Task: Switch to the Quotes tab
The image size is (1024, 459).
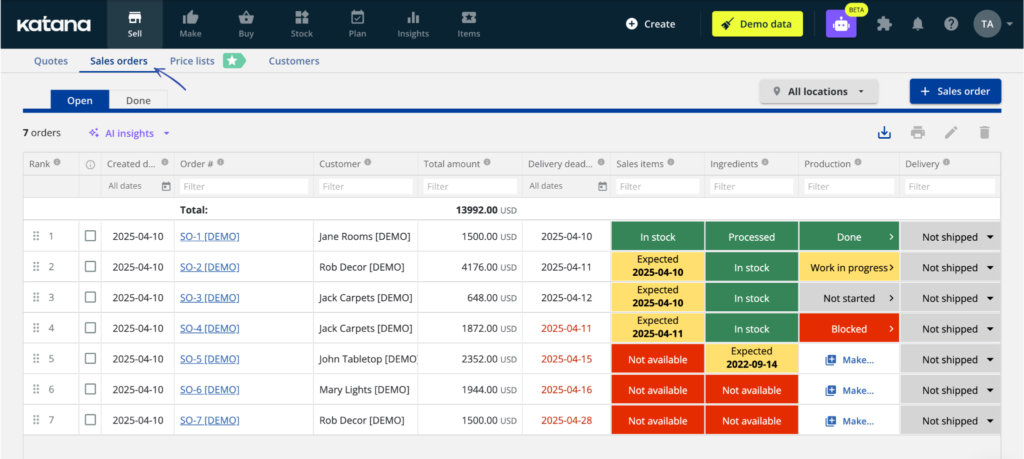Action: point(51,61)
